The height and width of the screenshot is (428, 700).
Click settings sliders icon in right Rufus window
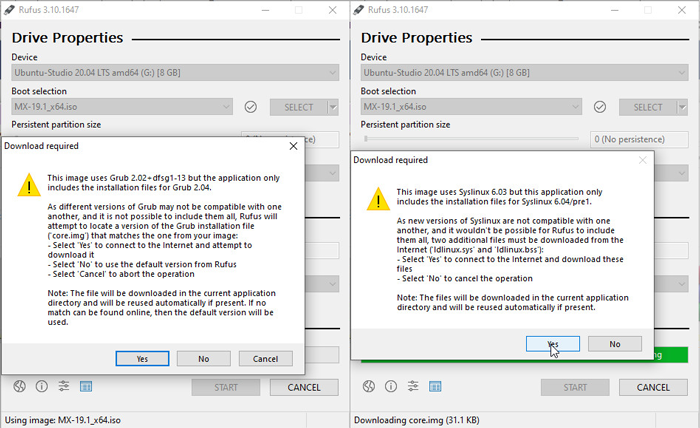[x=413, y=386]
